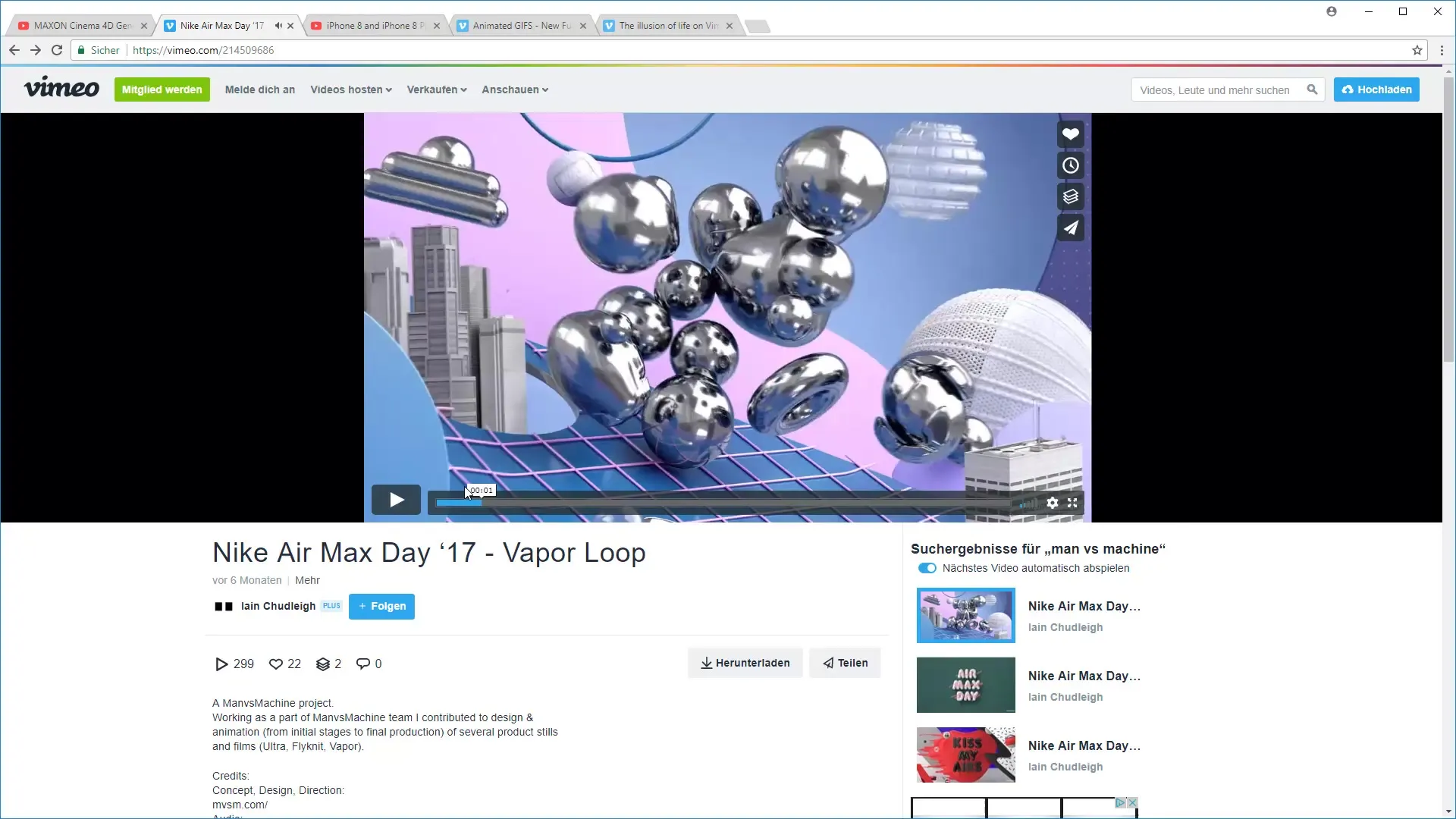1456x819 pixels.
Task: Close The illusion of life tab
Action: (730, 26)
